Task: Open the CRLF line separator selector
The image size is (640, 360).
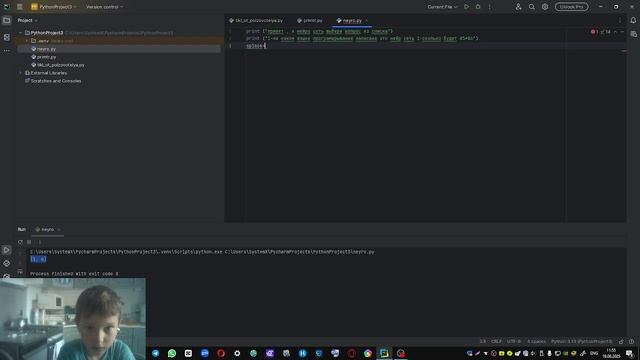Action: pyautogui.click(x=496, y=341)
